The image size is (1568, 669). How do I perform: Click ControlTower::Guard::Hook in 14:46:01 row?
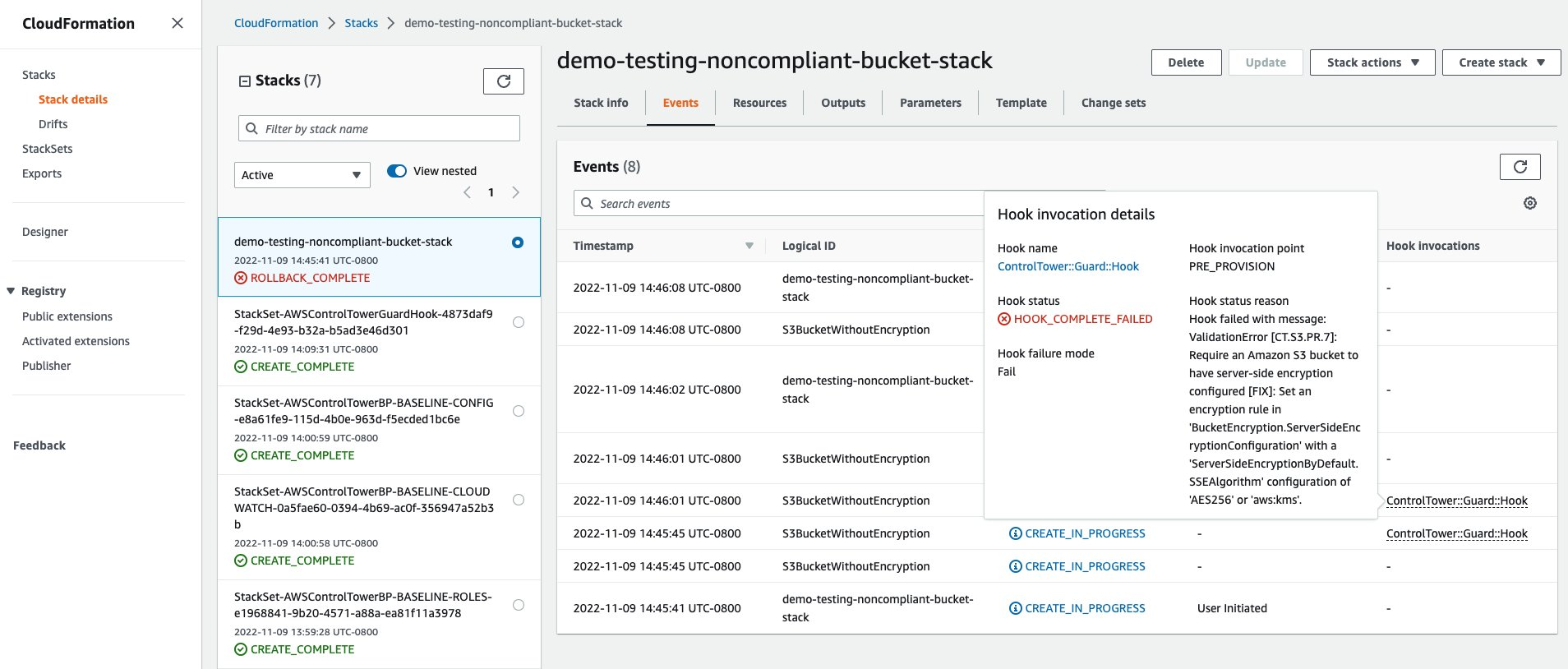(x=1456, y=501)
